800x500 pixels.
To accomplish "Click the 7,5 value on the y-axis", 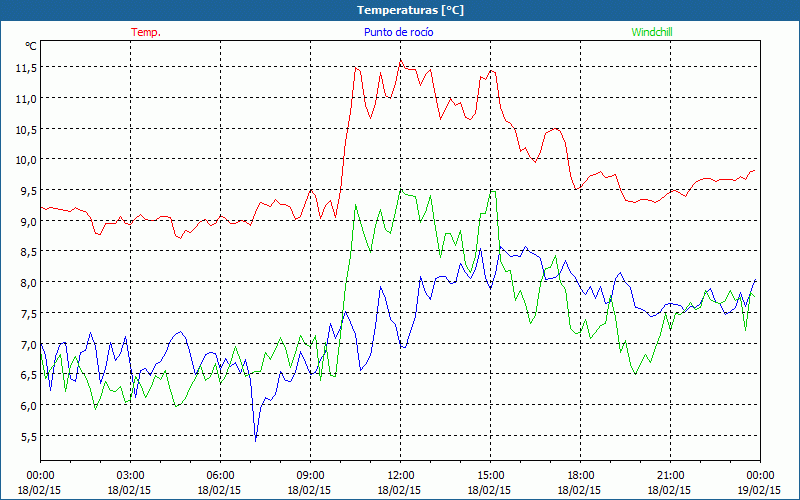I will pyautogui.click(x=28, y=313).
